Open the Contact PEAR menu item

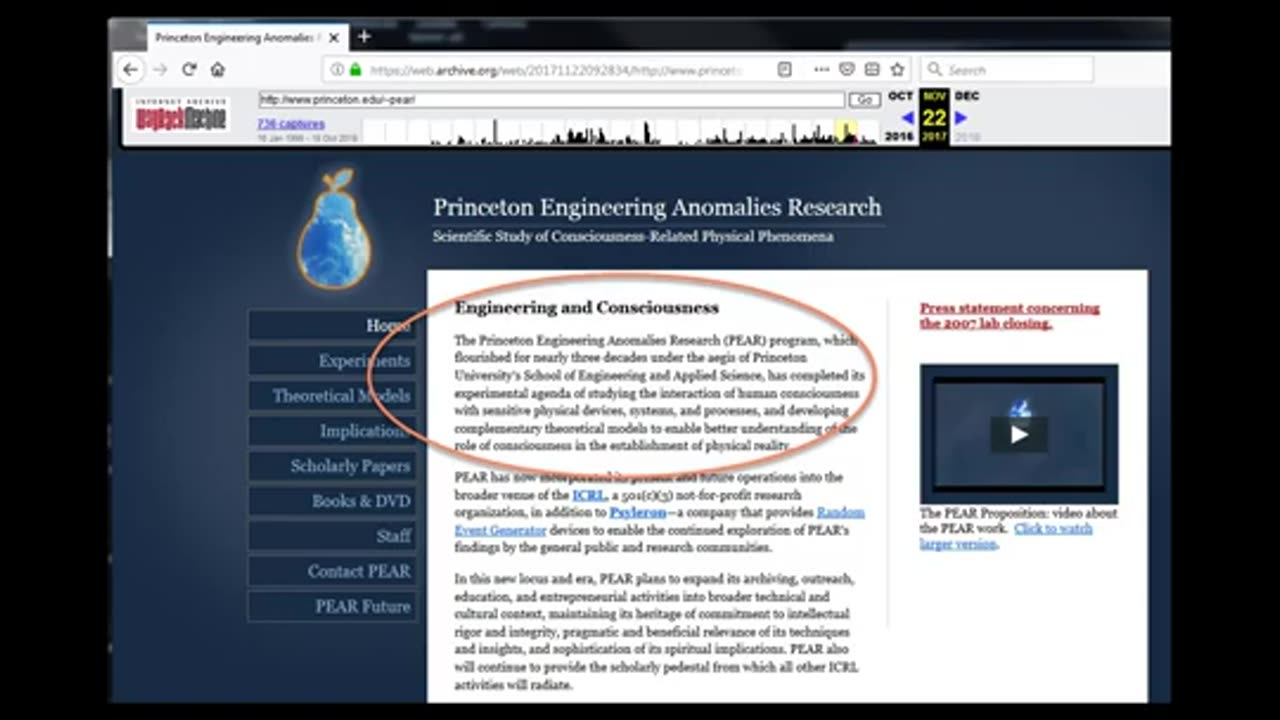point(332,571)
